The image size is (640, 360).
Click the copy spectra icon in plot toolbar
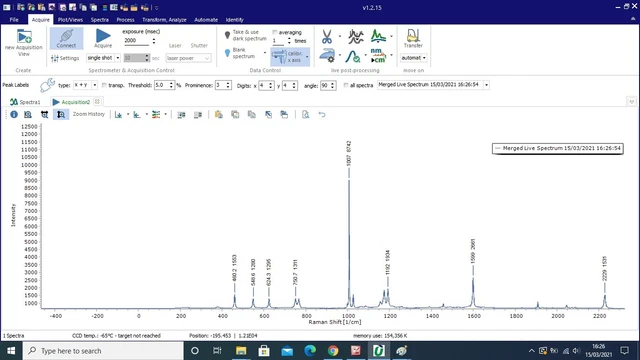(x=235, y=115)
